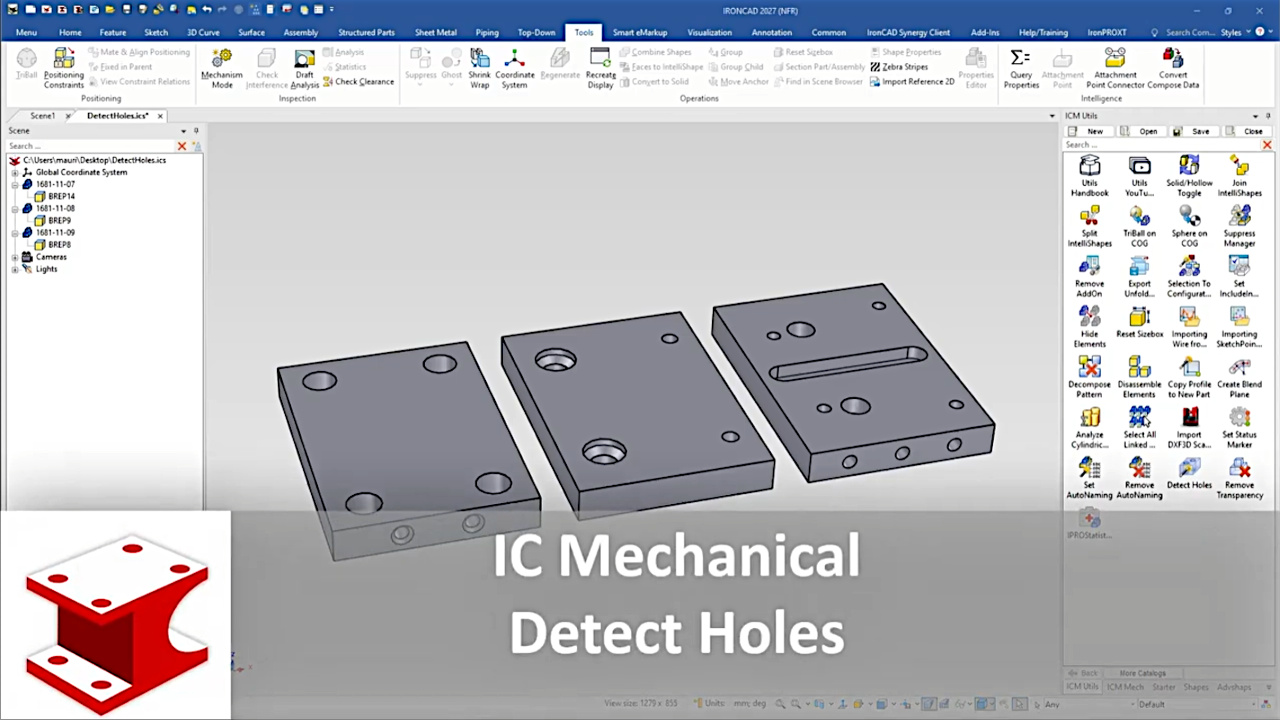Toggle Zebra Stripes display

[899, 67]
